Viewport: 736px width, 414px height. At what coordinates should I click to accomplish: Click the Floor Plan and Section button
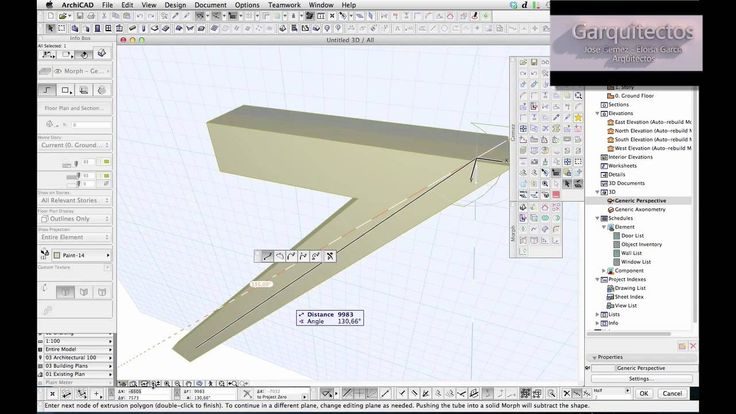pos(75,108)
